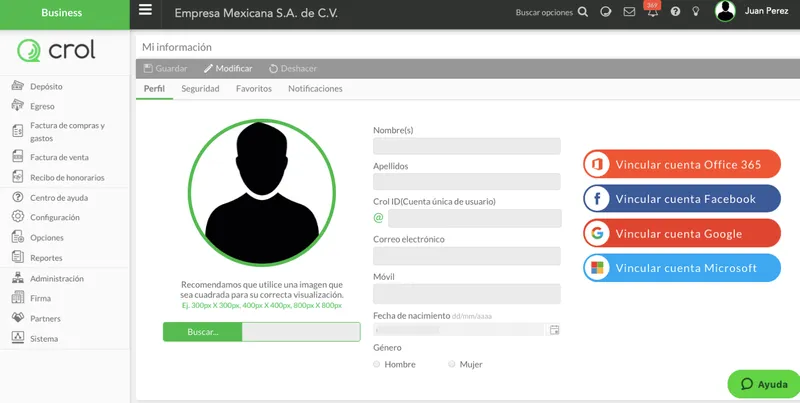The height and width of the screenshot is (403, 800).
Task: Click the Egreso sidebar icon
Action: (x=18, y=106)
